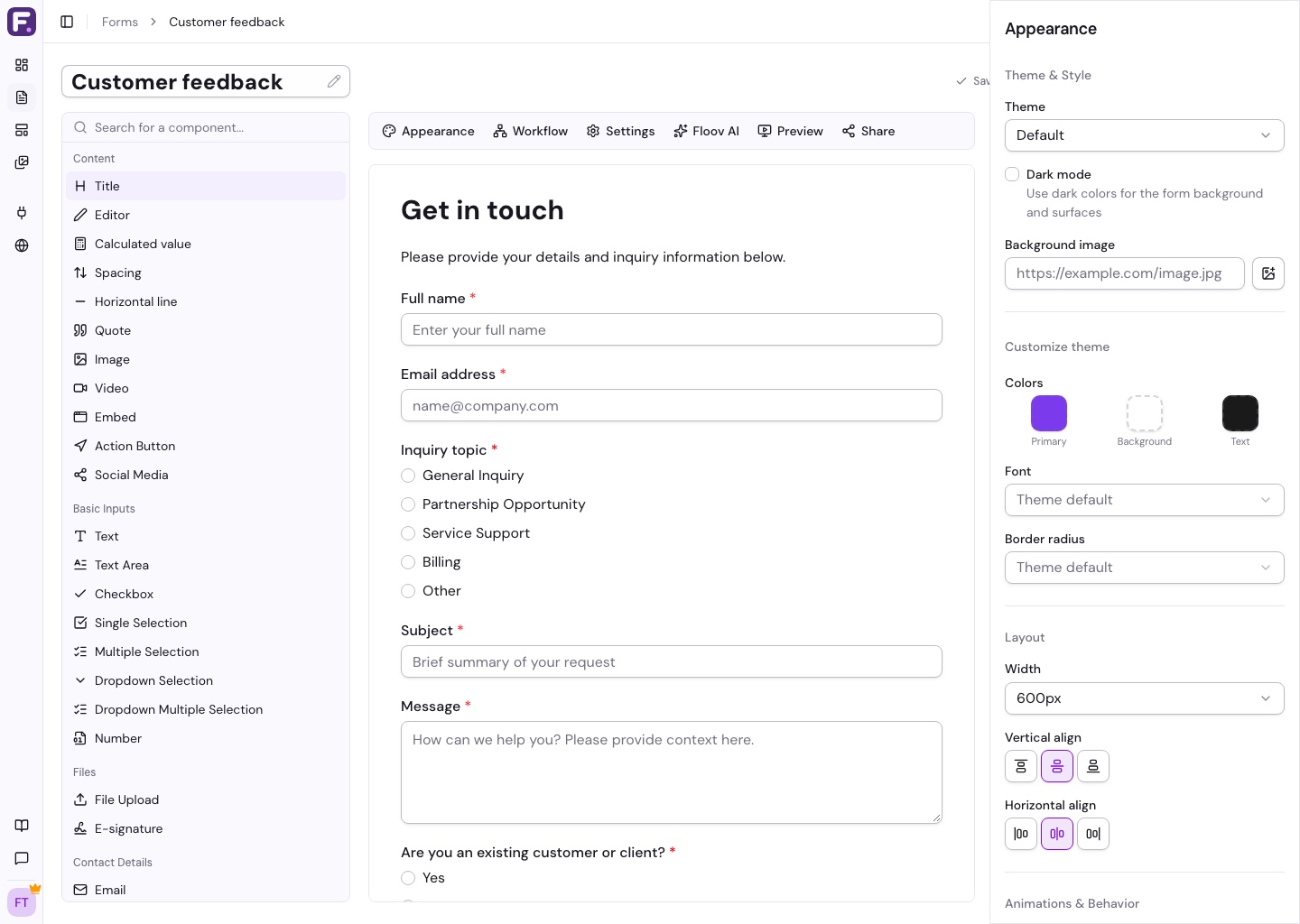The width and height of the screenshot is (1300, 924).
Task: Click the Preview button
Action: tap(791, 131)
